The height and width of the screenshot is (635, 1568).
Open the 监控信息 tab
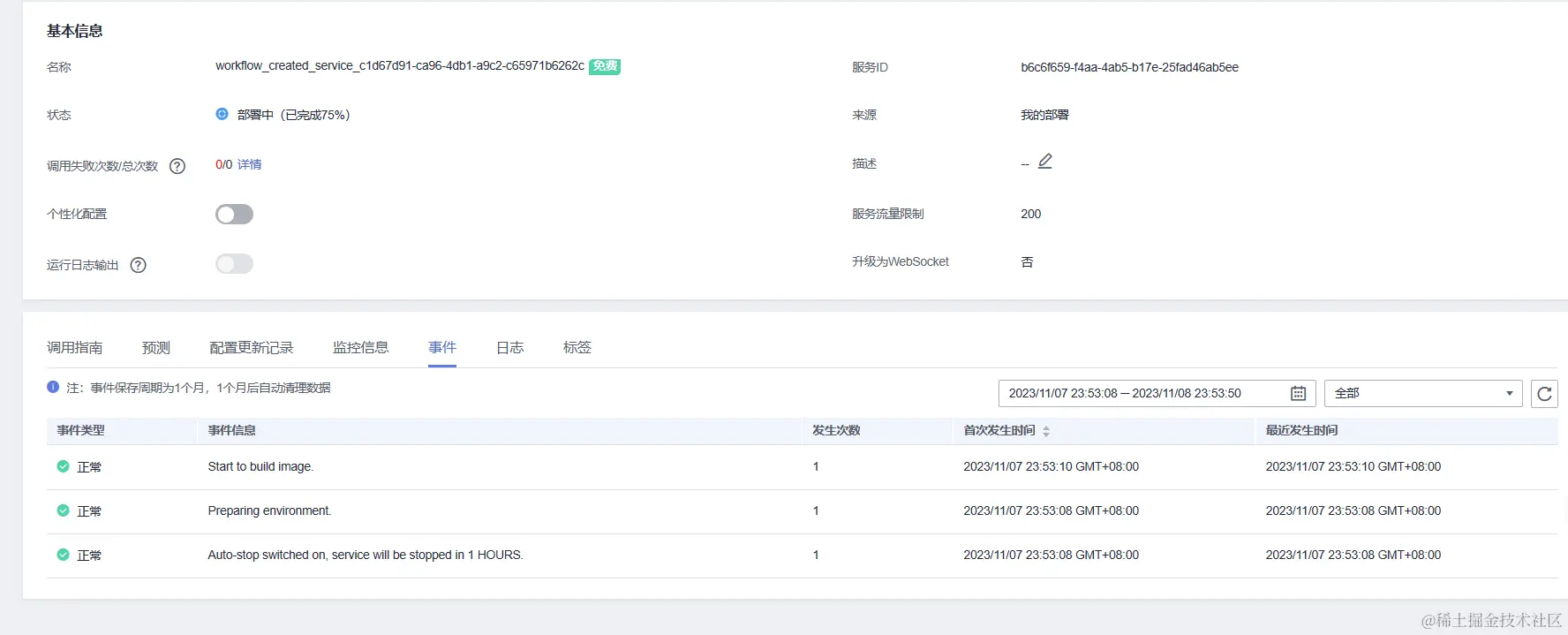(361, 348)
